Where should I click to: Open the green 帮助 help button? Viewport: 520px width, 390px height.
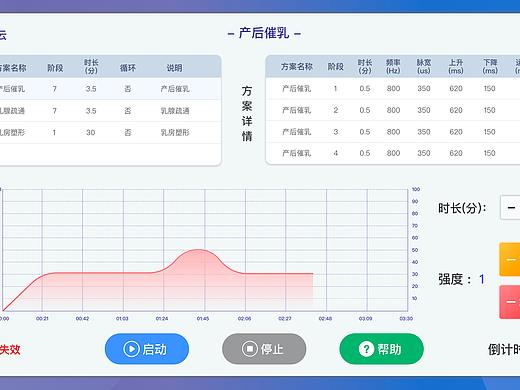381,349
